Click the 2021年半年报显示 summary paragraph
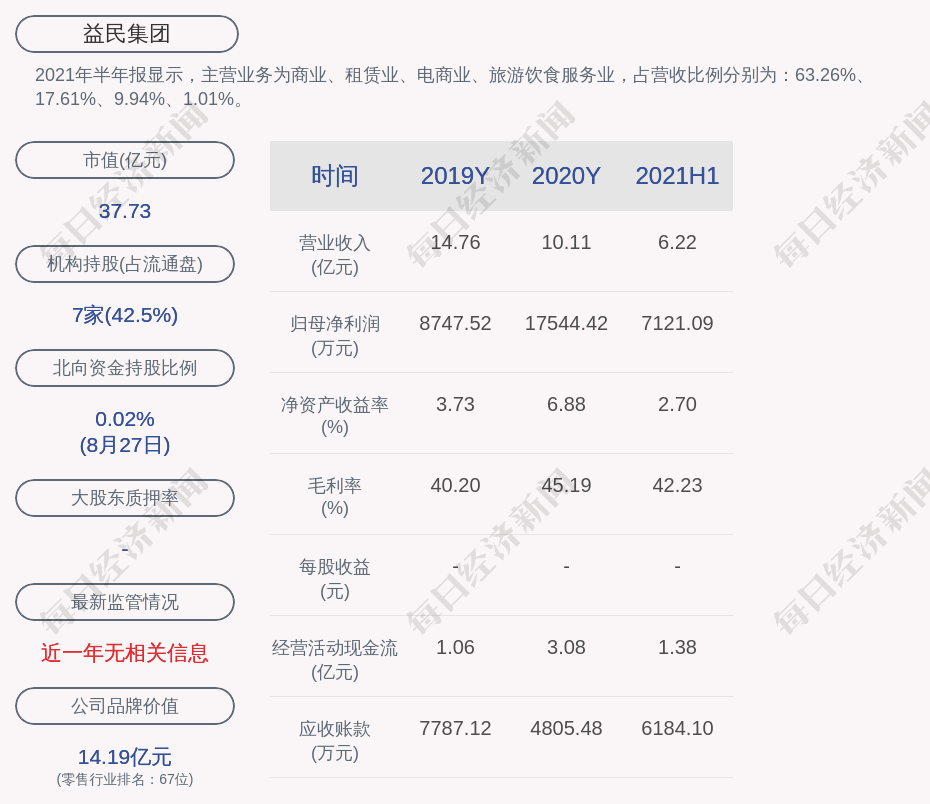The image size is (930, 804). pyautogui.click(x=451, y=87)
